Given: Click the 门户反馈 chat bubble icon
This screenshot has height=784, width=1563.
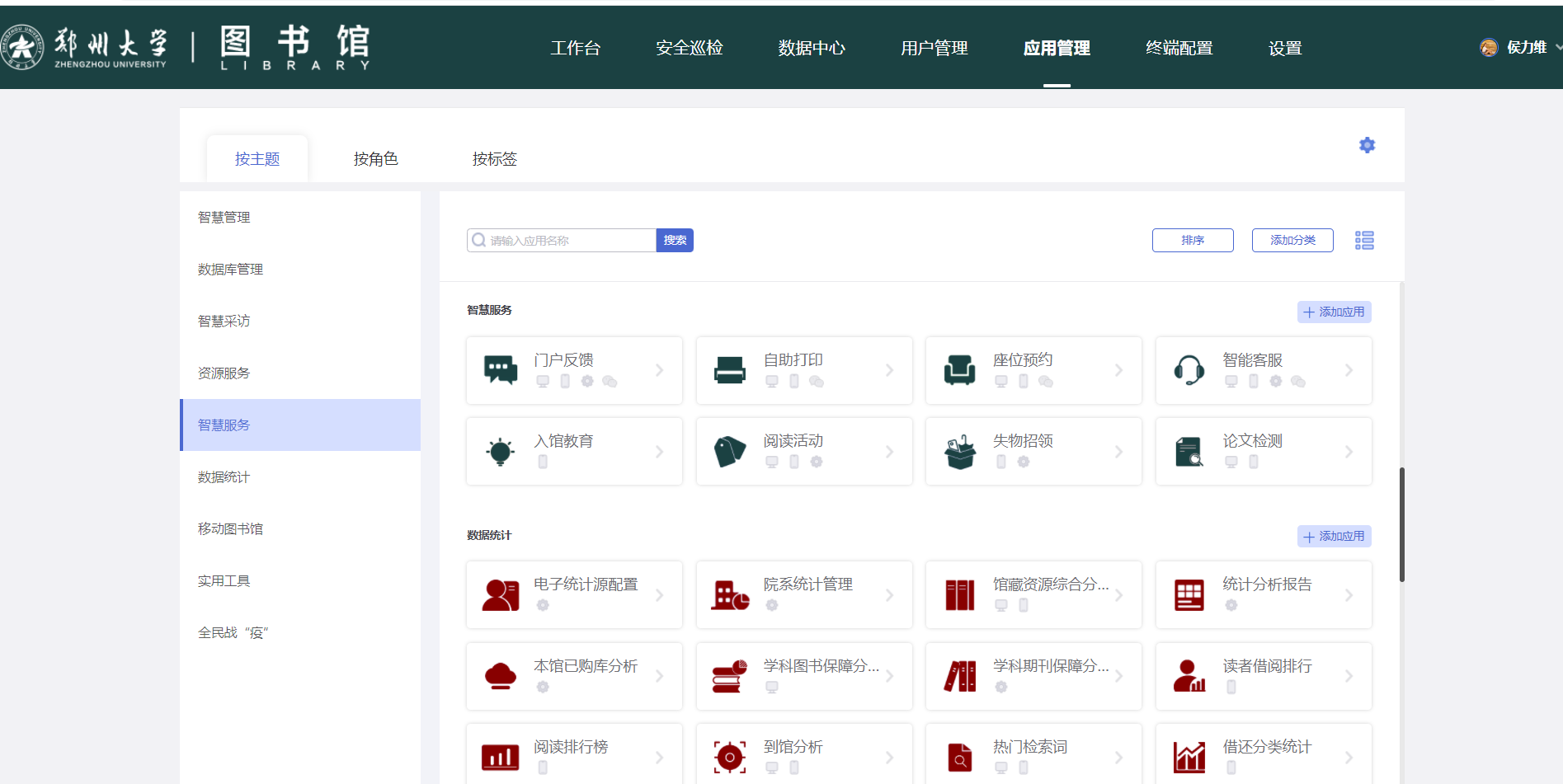Looking at the screenshot, I should pos(501,370).
